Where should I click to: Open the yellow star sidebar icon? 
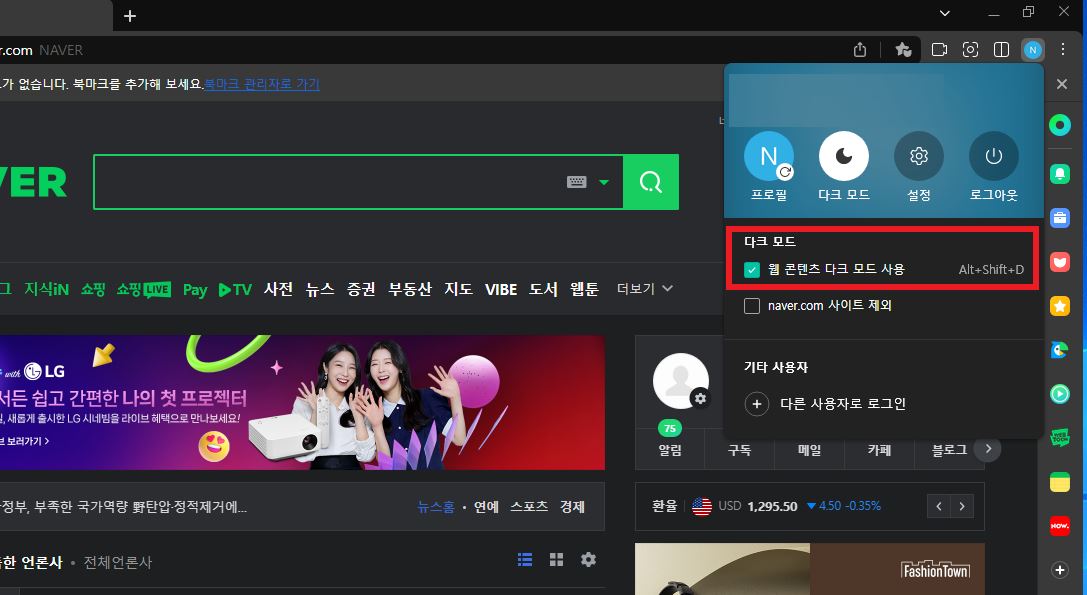[1059, 306]
